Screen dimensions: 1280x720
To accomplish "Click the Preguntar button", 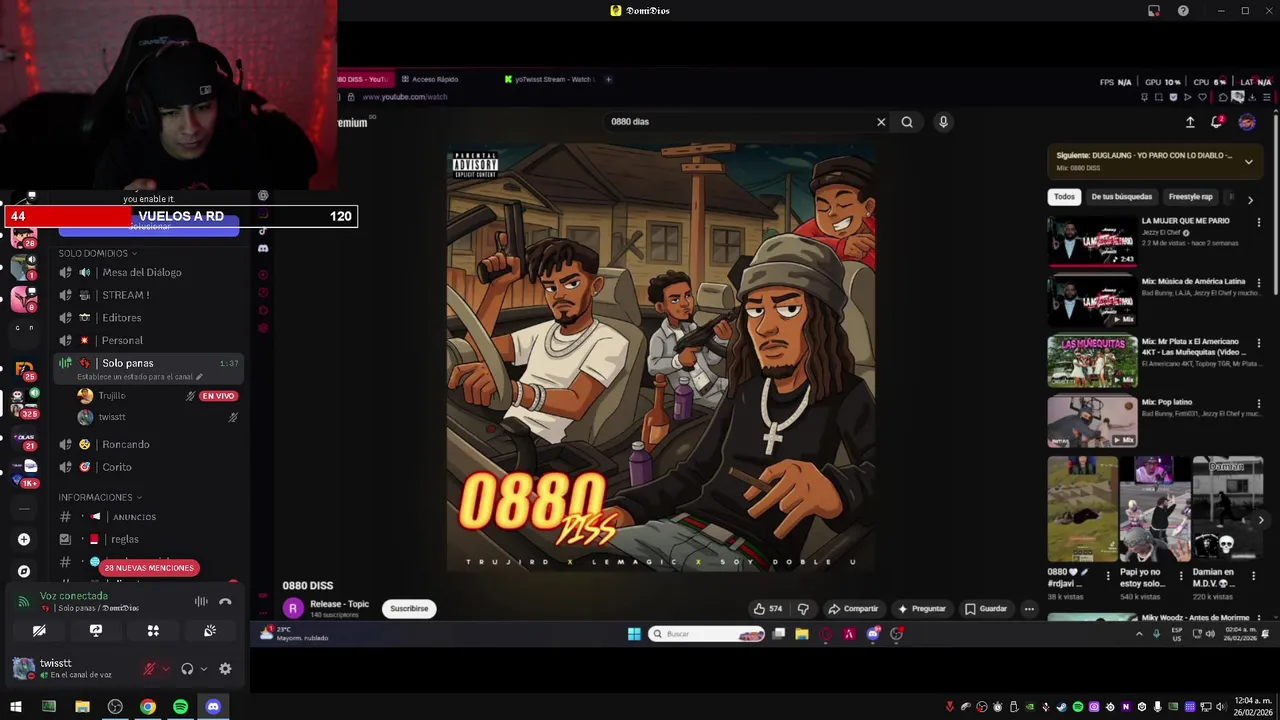I will 922,609.
